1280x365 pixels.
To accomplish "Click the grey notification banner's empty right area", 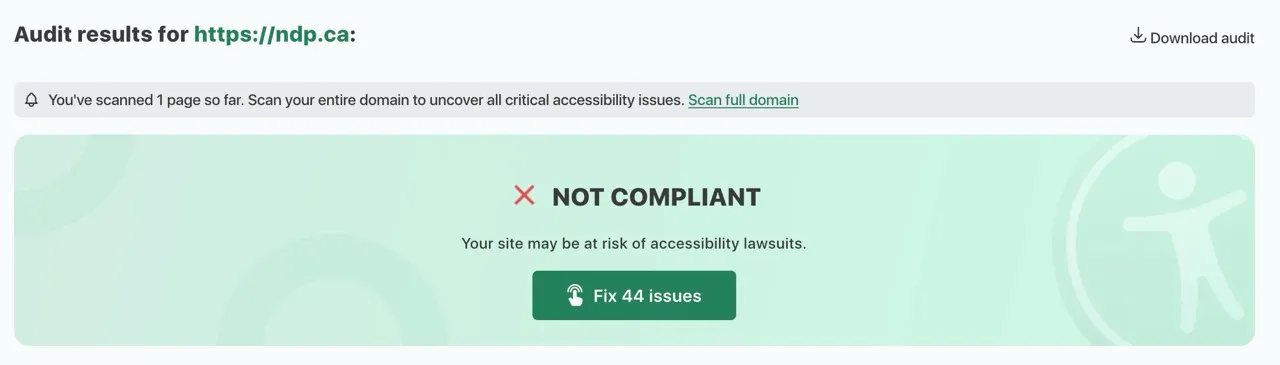I will pos(1025,100).
